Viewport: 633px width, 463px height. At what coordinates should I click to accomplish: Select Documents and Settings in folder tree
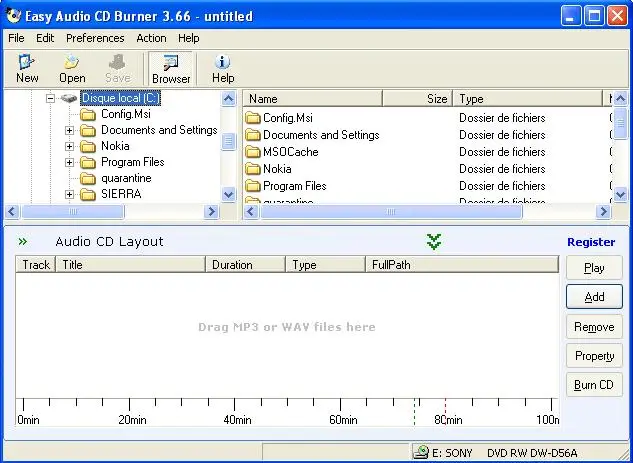point(159,130)
